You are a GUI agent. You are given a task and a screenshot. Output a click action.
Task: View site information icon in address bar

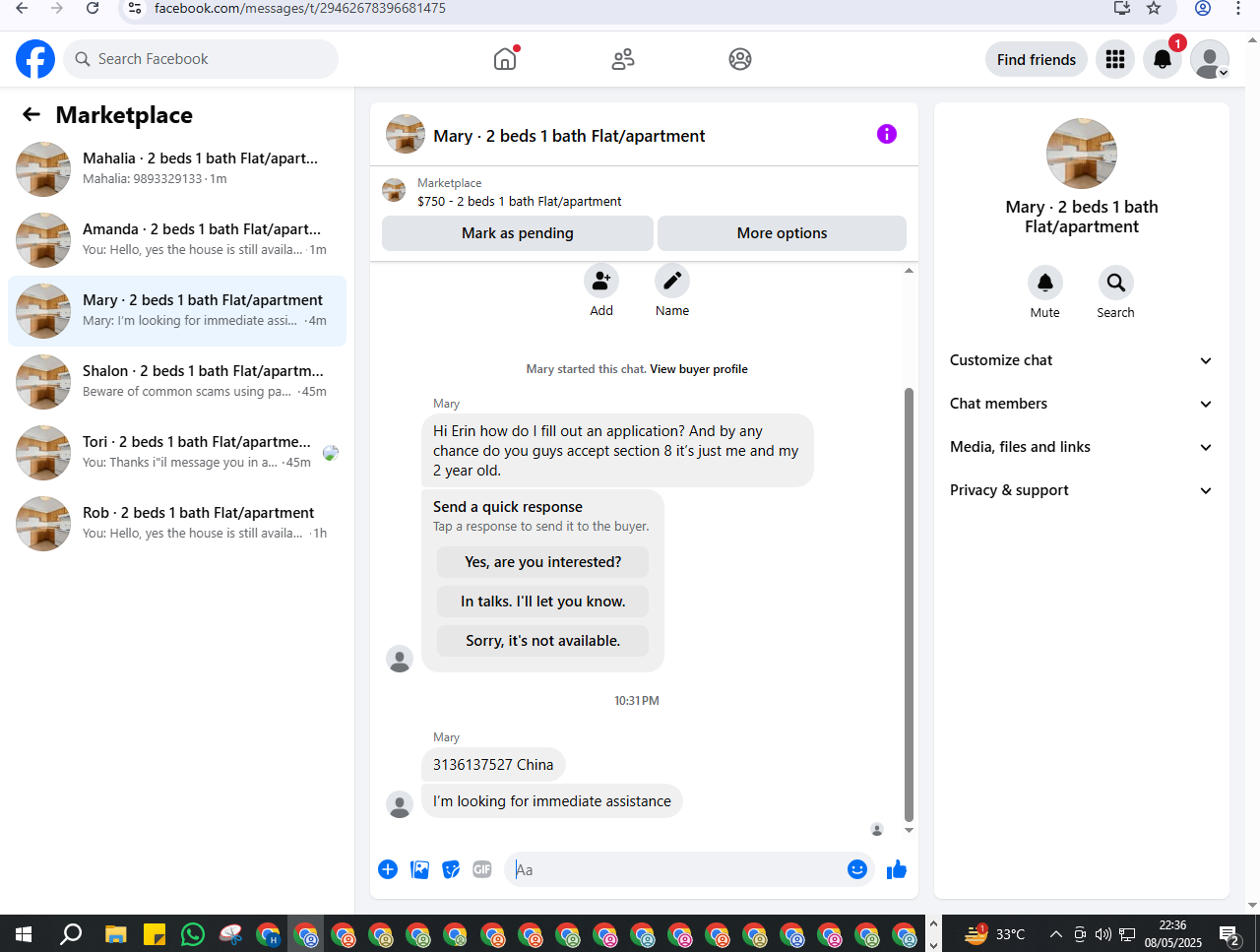click(137, 8)
